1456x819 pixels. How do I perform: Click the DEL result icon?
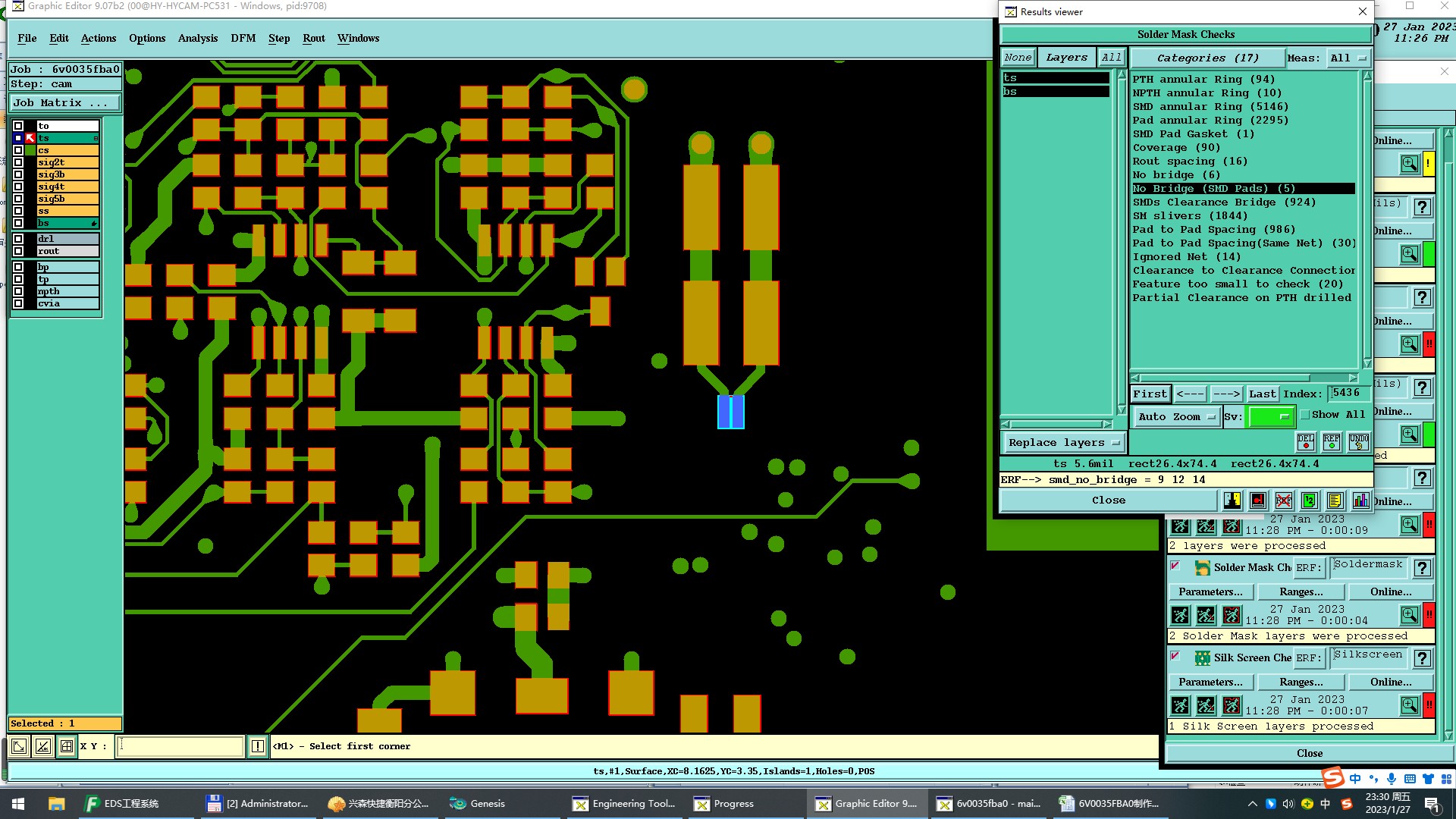(1305, 441)
